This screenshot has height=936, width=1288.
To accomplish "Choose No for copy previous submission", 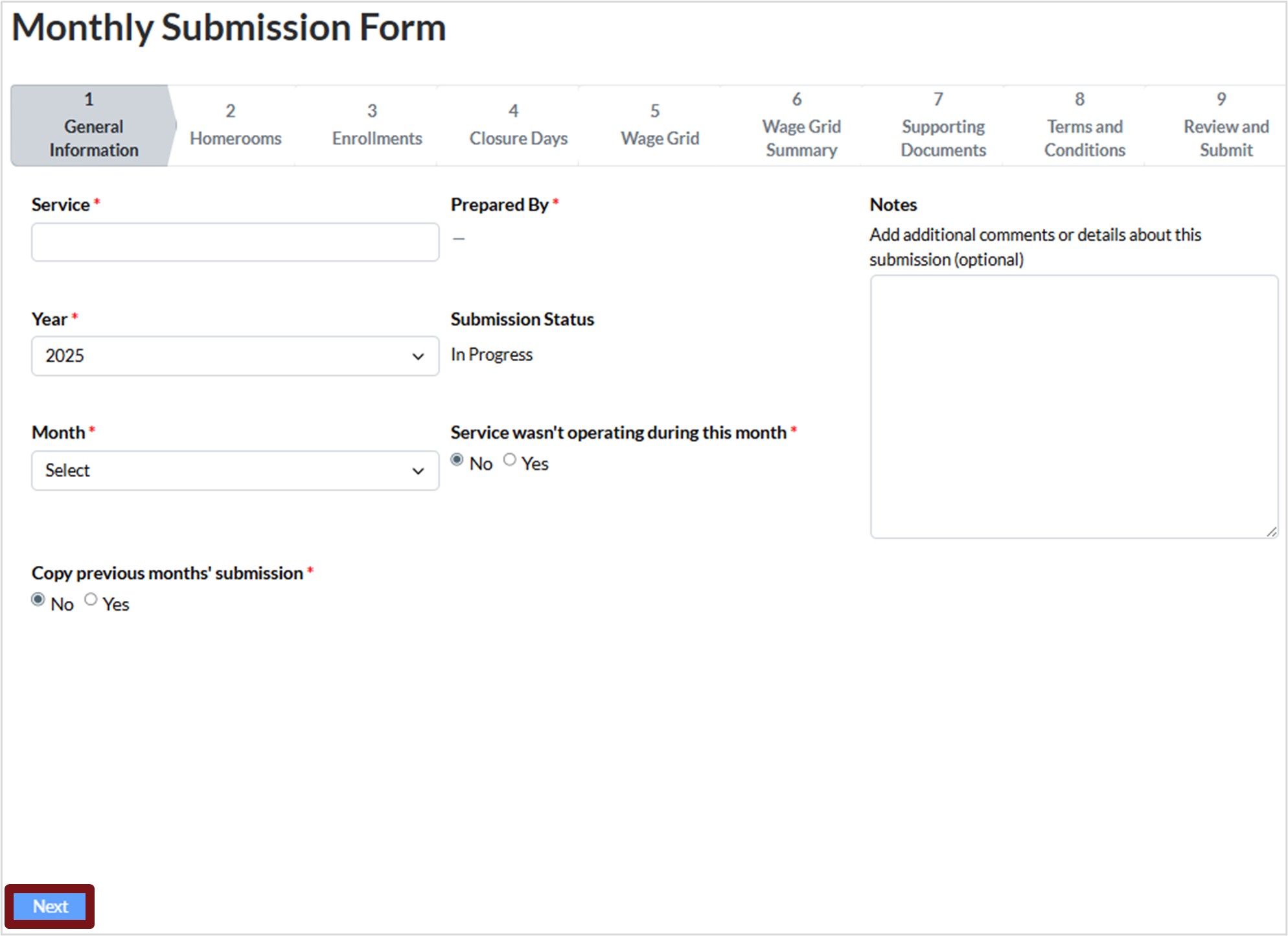I will [38, 600].
